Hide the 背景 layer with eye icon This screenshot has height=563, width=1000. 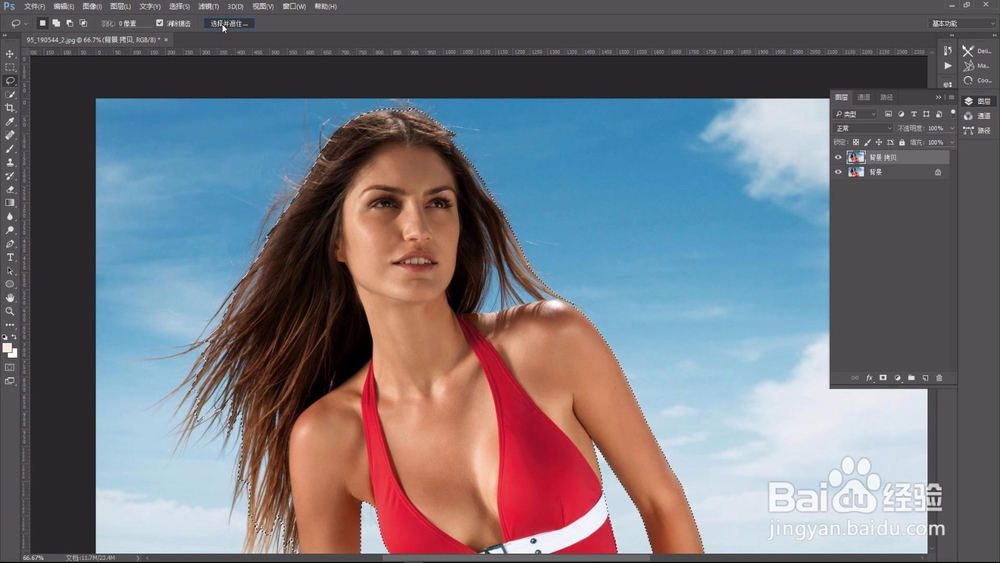838,172
